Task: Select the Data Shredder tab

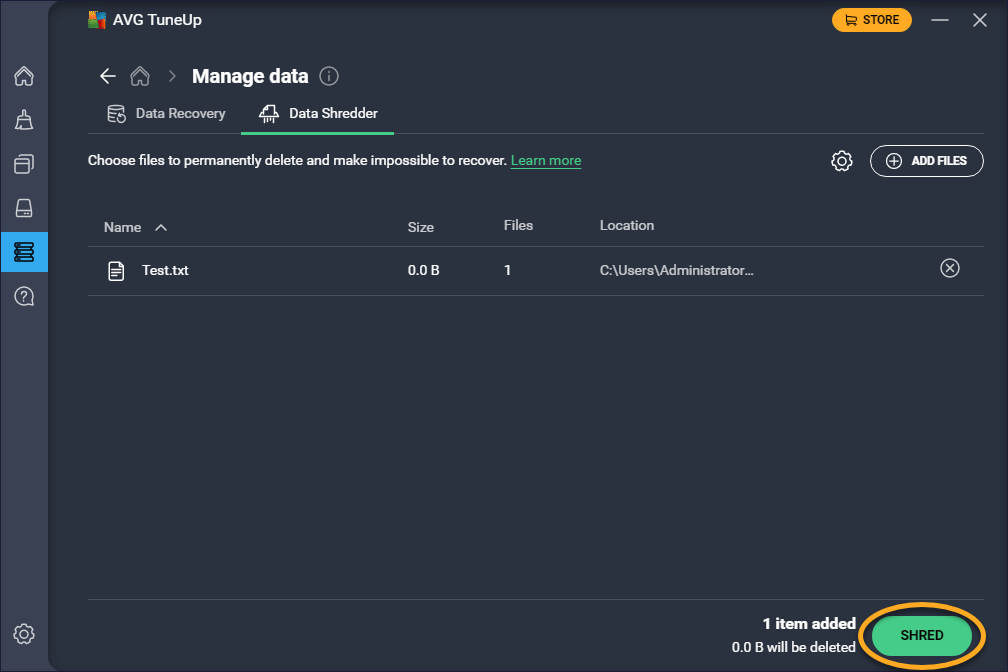Action: (x=318, y=114)
